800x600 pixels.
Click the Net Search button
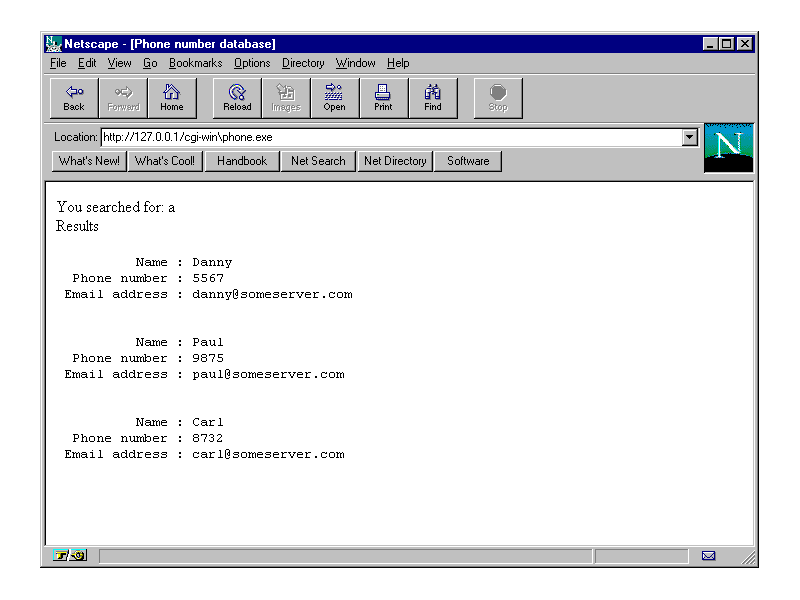click(318, 161)
